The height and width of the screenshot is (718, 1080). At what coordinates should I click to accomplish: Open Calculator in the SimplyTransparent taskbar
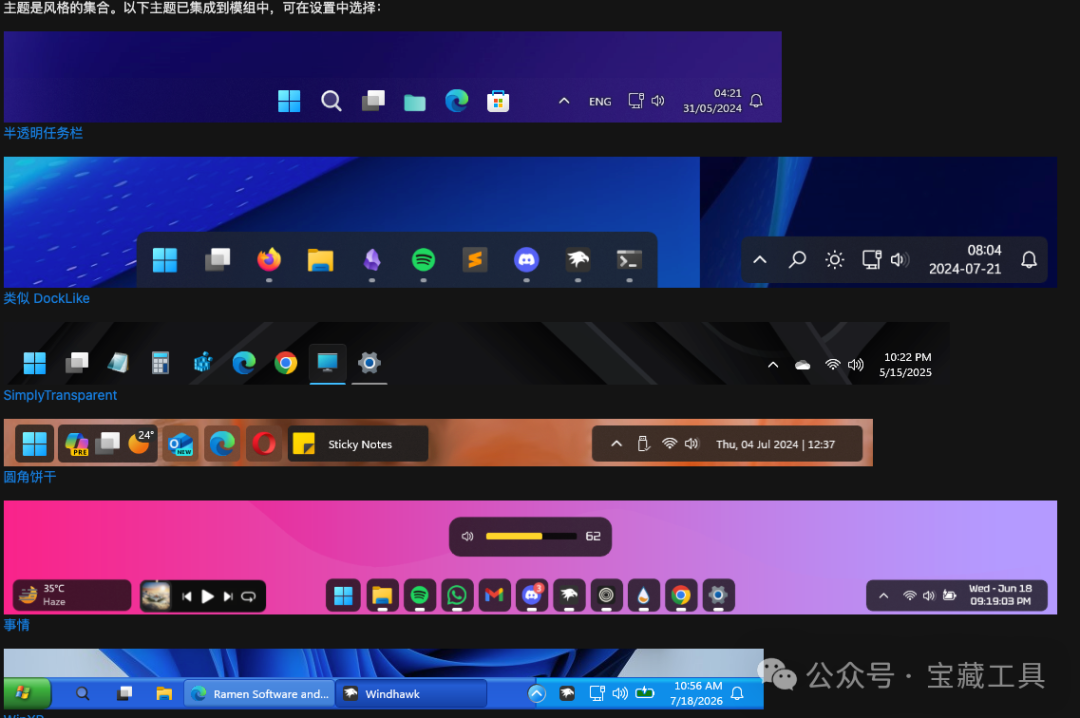[x=160, y=362]
